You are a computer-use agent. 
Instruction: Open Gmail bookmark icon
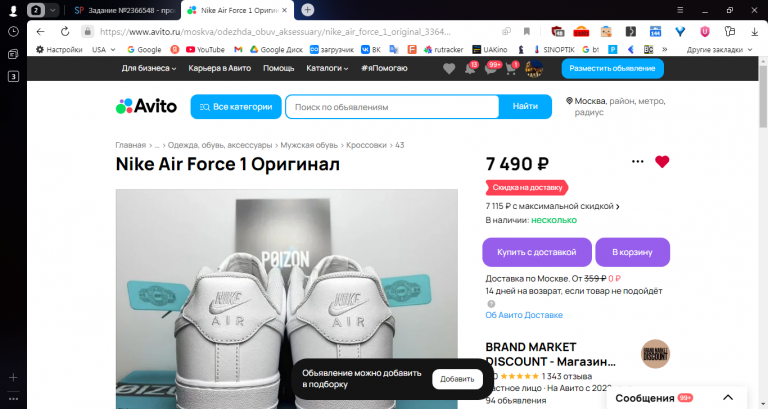click(x=238, y=49)
